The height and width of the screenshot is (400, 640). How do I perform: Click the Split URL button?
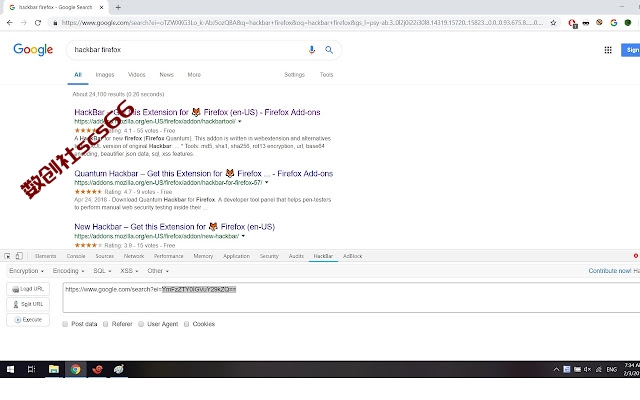tap(28, 304)
